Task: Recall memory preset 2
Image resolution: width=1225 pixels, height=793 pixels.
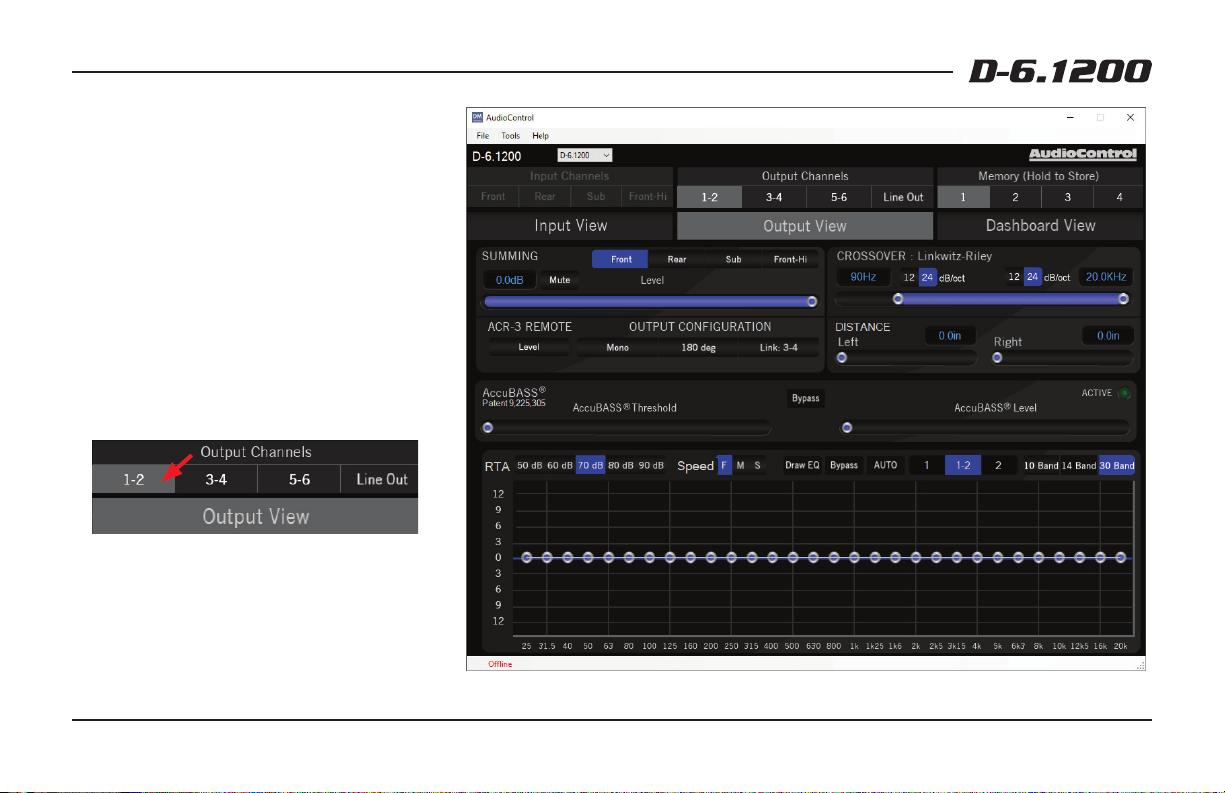Action: pyautogui.click(x=1014, y=197)
